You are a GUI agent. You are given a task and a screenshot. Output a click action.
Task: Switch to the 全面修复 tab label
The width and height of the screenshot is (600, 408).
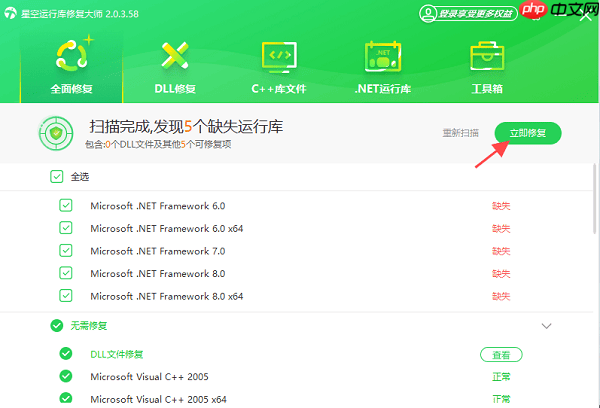tap(72, 89)
